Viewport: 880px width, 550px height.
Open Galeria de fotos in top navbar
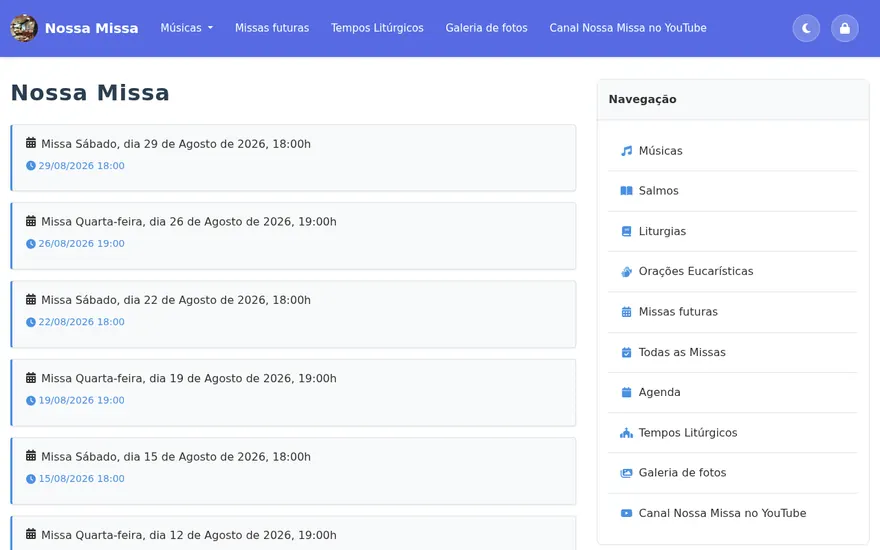coord(486,28)
